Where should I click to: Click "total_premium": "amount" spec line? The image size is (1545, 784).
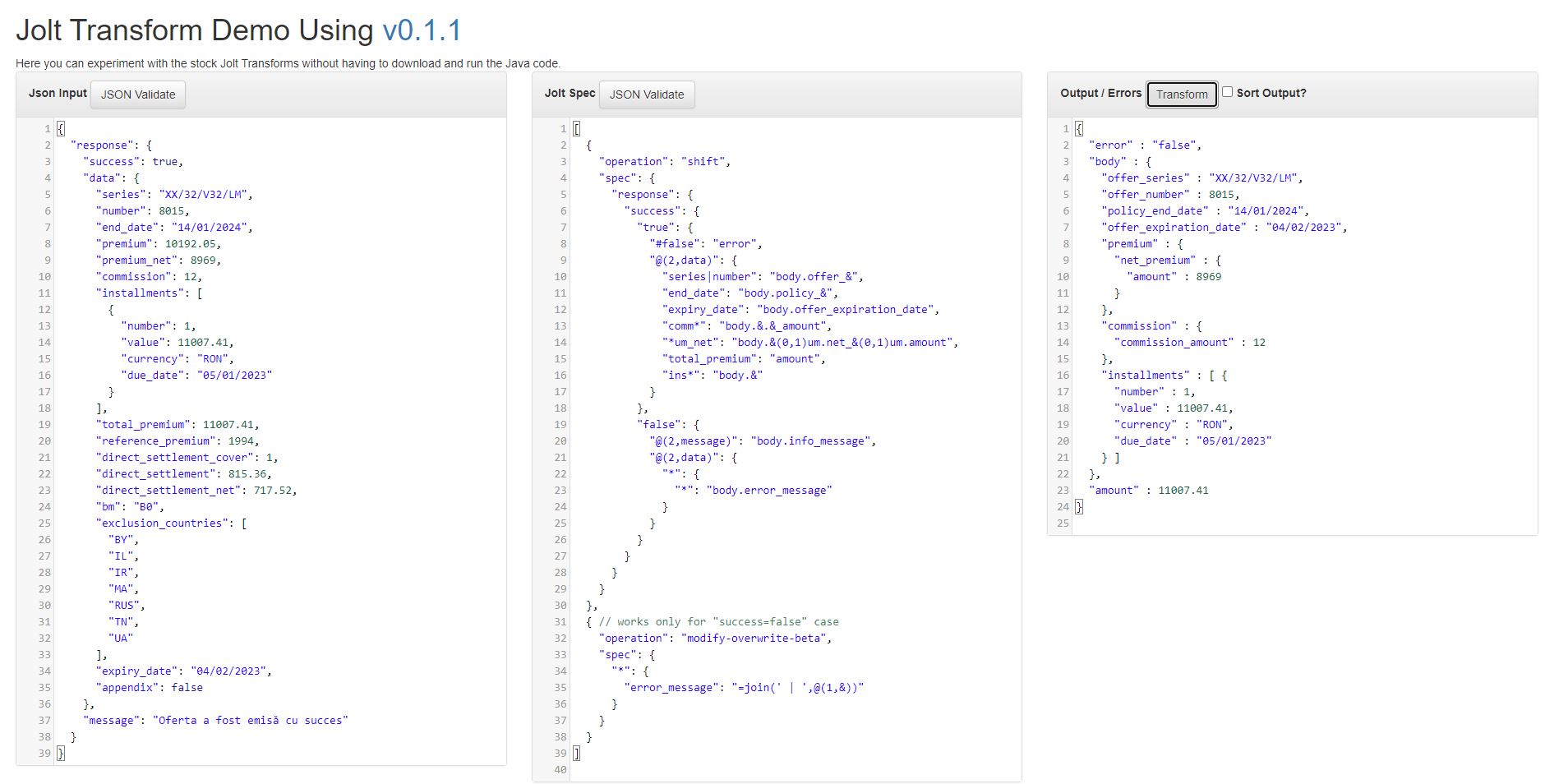744,359
